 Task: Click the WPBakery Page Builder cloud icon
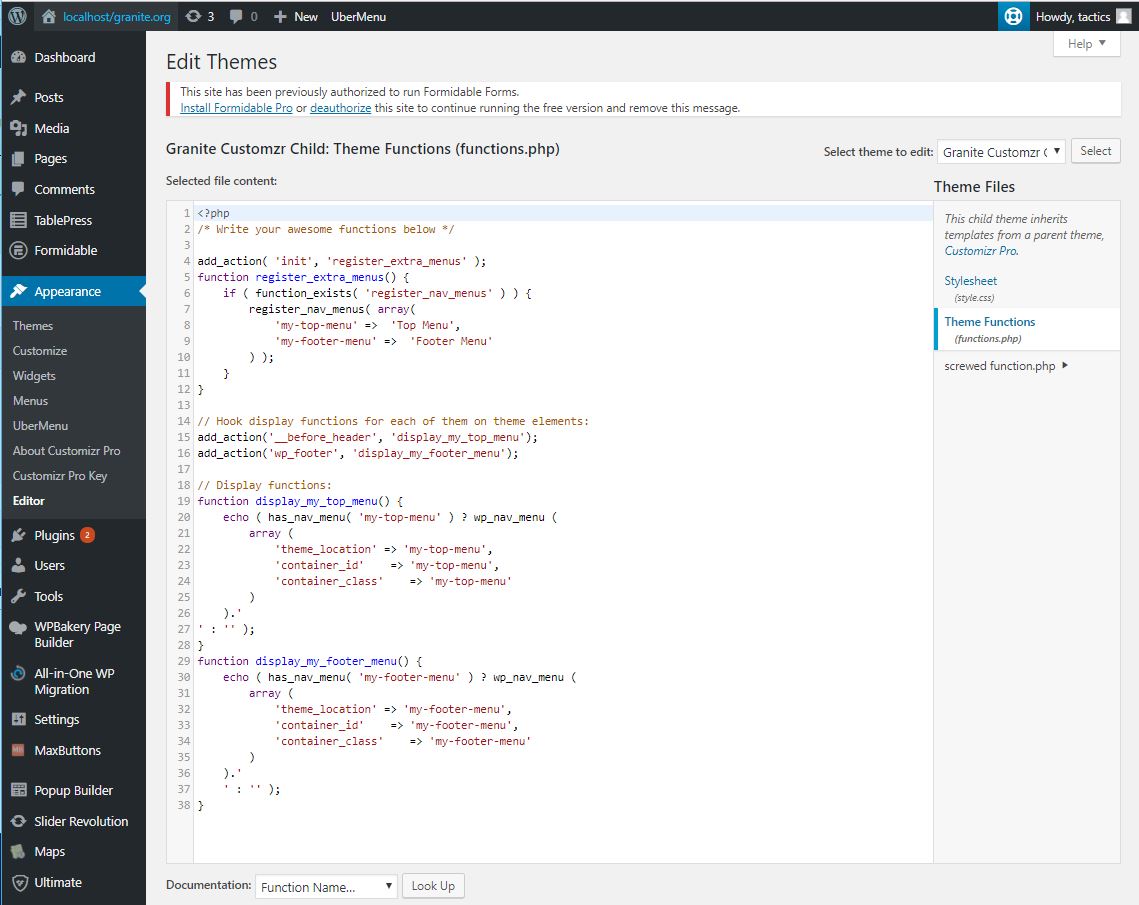[19, 628]
